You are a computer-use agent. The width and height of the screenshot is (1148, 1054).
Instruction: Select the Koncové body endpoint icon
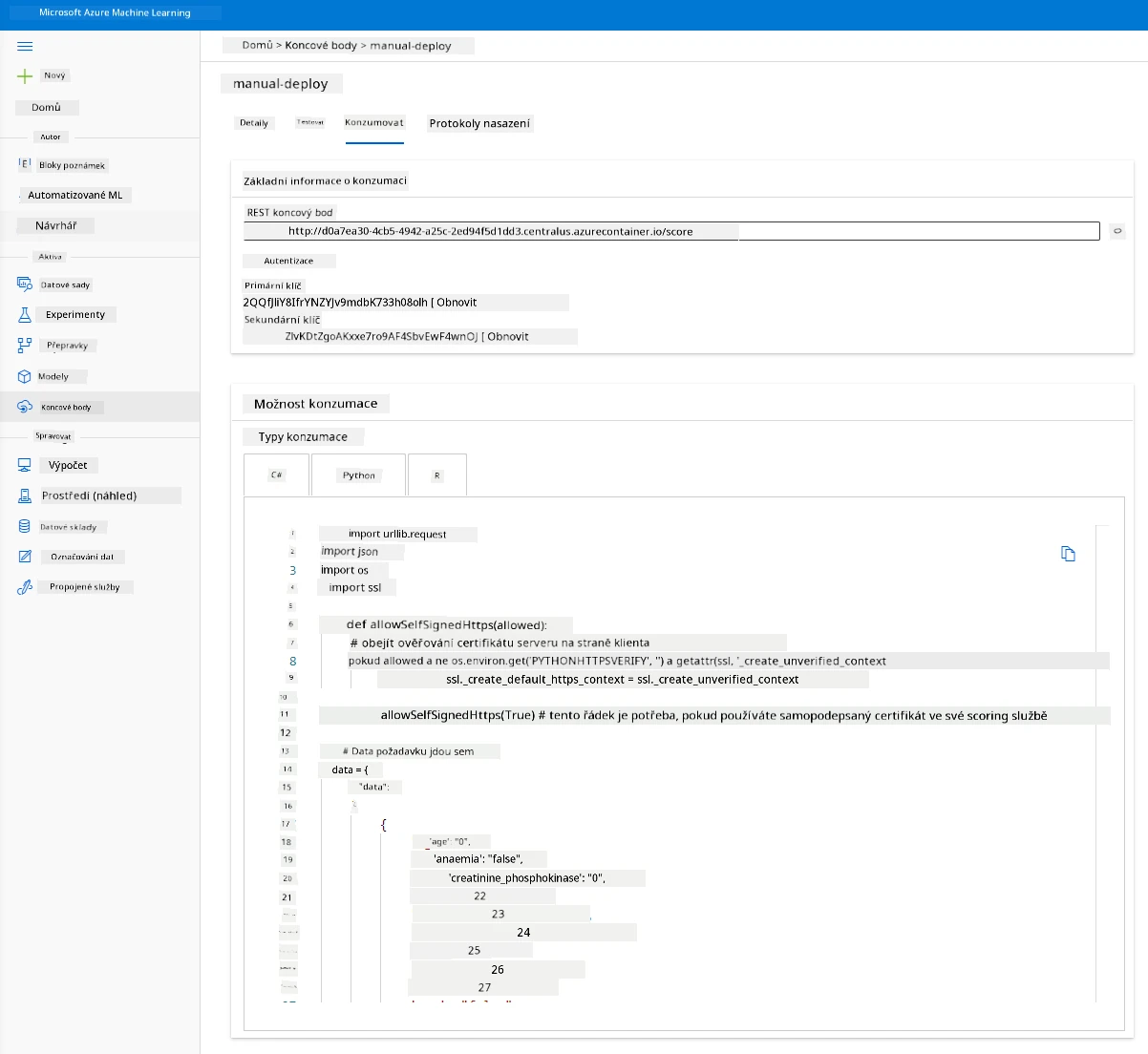[25, 407]
